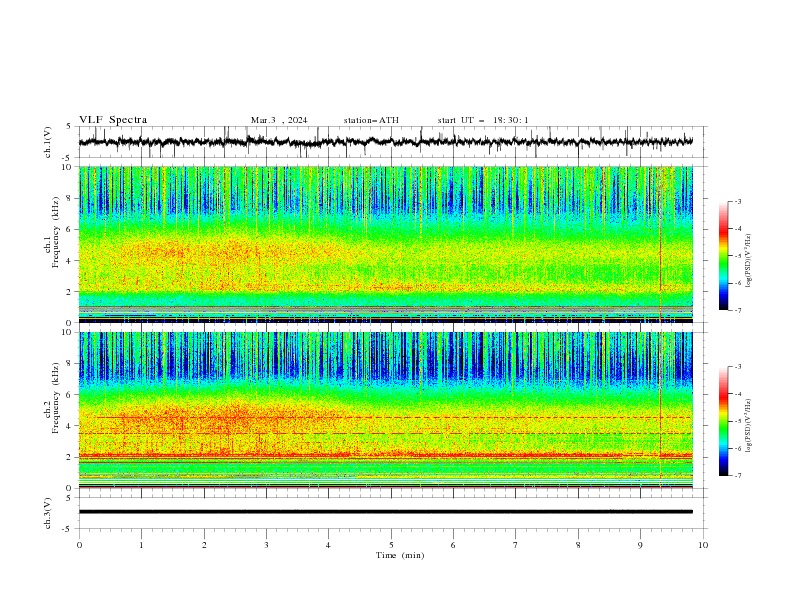
Task: Select the date text "Mar.3 , 2024"
Action: coord(279,120)
